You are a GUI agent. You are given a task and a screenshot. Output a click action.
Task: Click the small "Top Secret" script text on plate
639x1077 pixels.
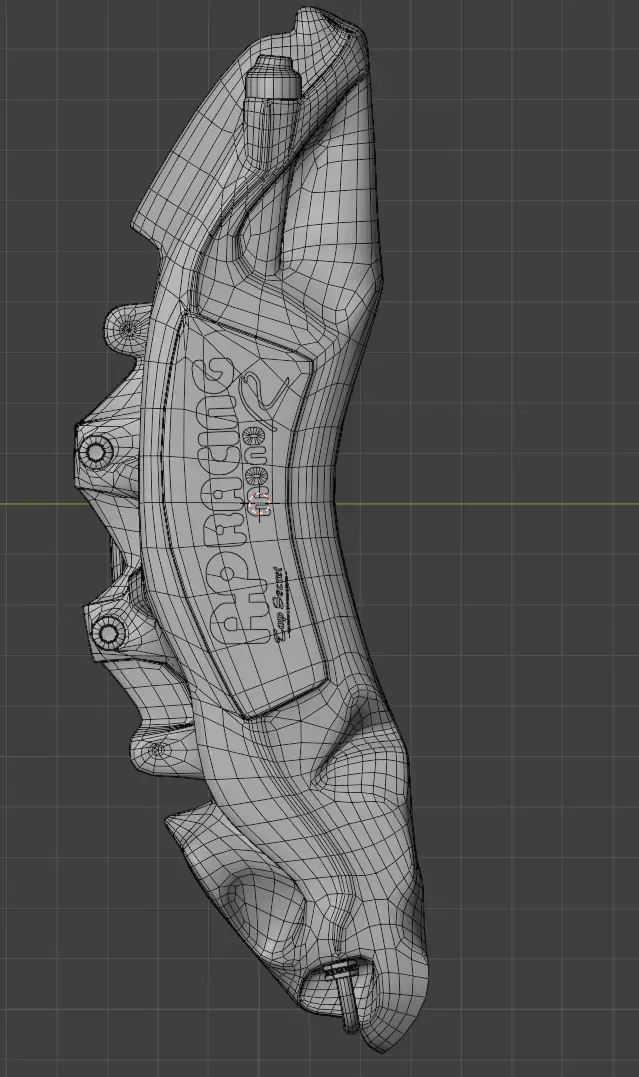pyautogui.click(x=277, y=604)
